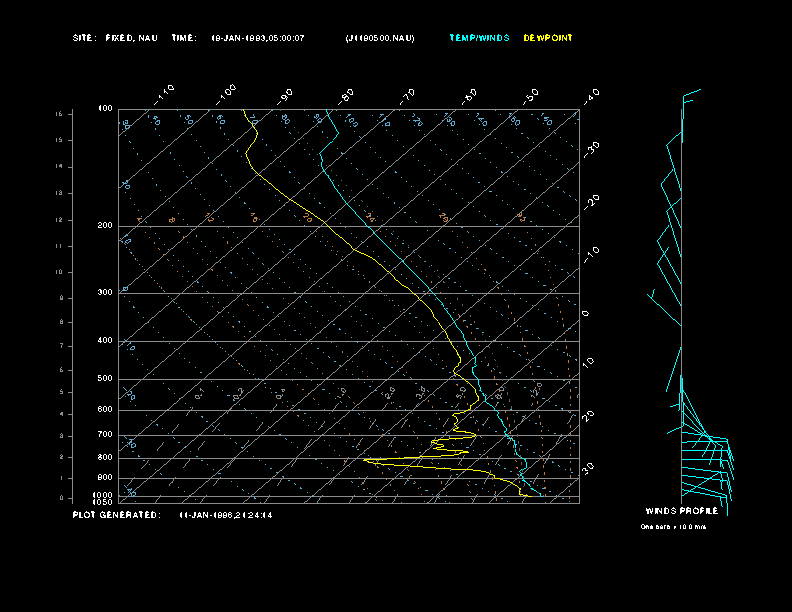Click the 9 km height axis label

(x=61, y=298)
